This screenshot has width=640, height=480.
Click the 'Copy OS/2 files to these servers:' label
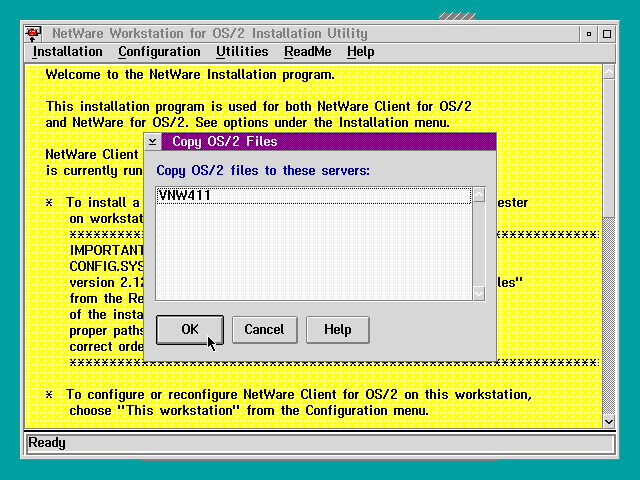pos(263,171)
